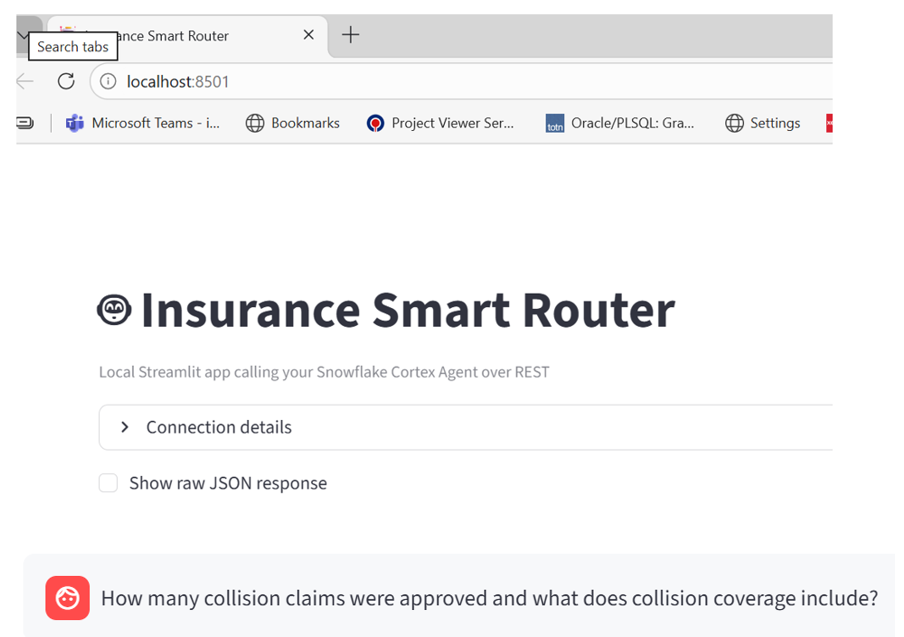
Task: Click the Insurance Smart Router logo icon
Action: coord(114,310)
